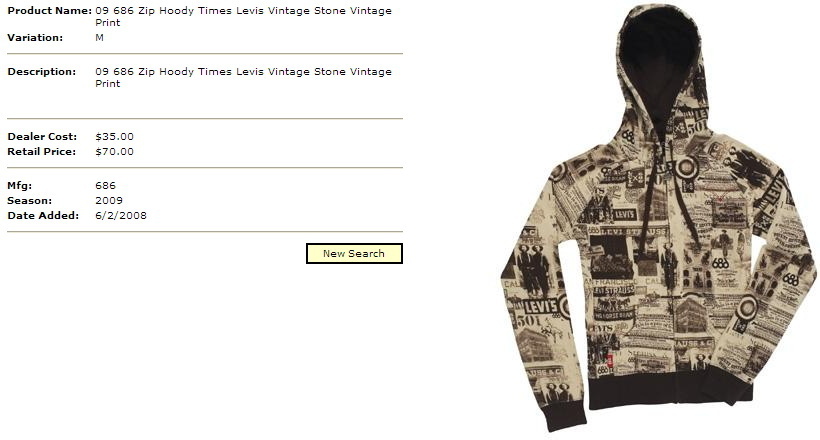
Task: Select the Product Name value text
Action: [x=243, y=16]
